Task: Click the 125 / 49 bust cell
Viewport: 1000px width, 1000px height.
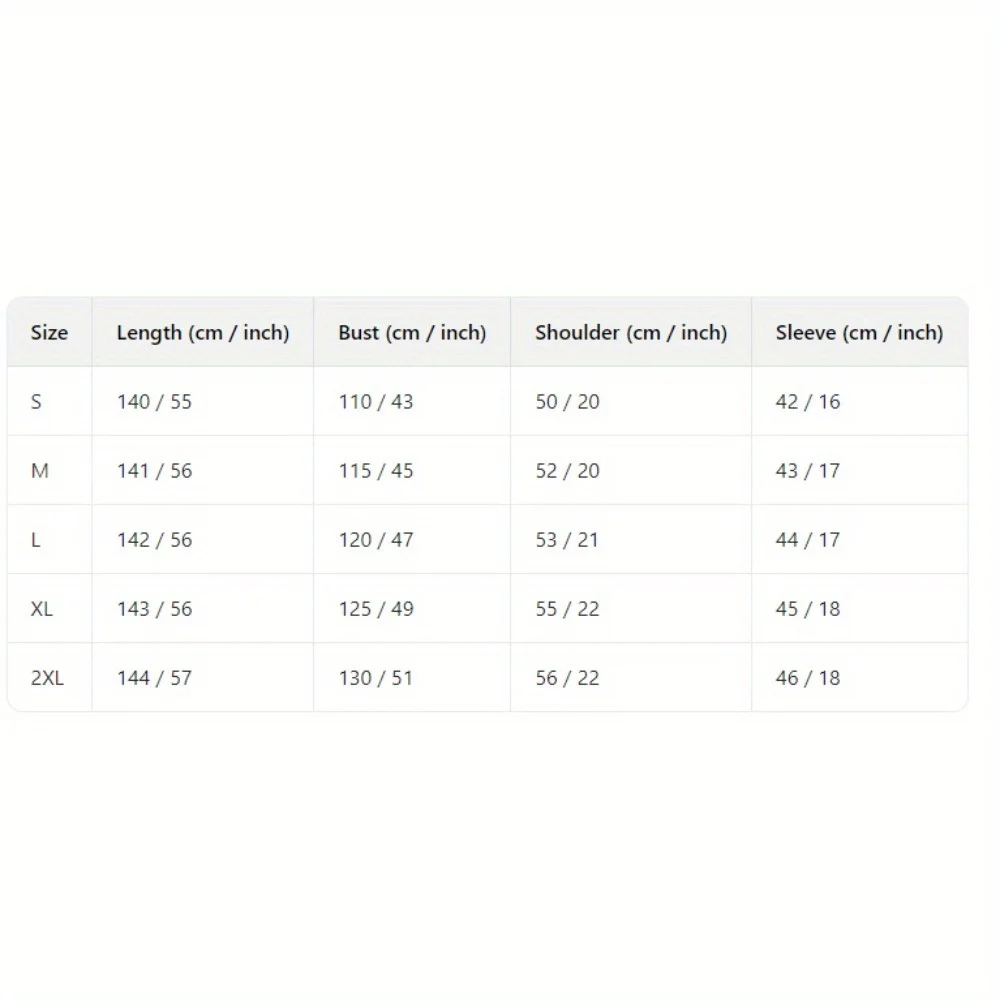Action: [x=376, y=609]
